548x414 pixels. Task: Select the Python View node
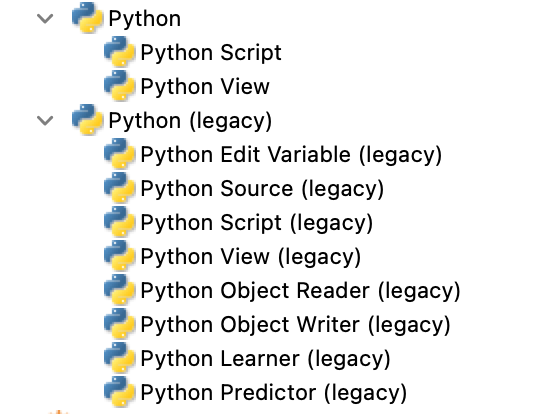[205, 87]
